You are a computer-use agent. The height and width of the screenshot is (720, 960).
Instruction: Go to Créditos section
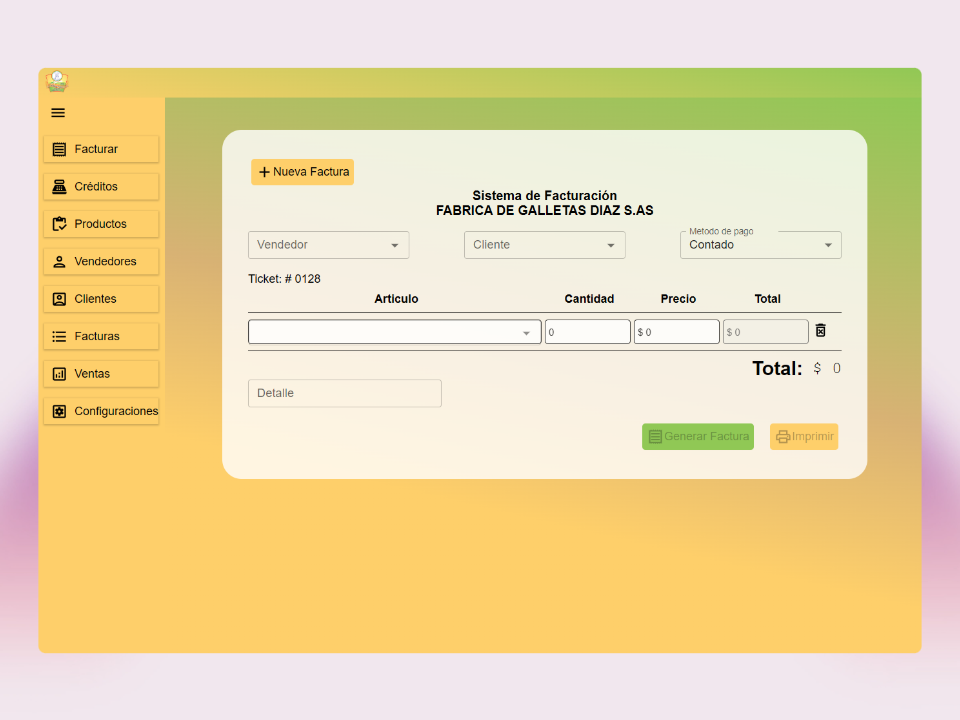point(101,187)
